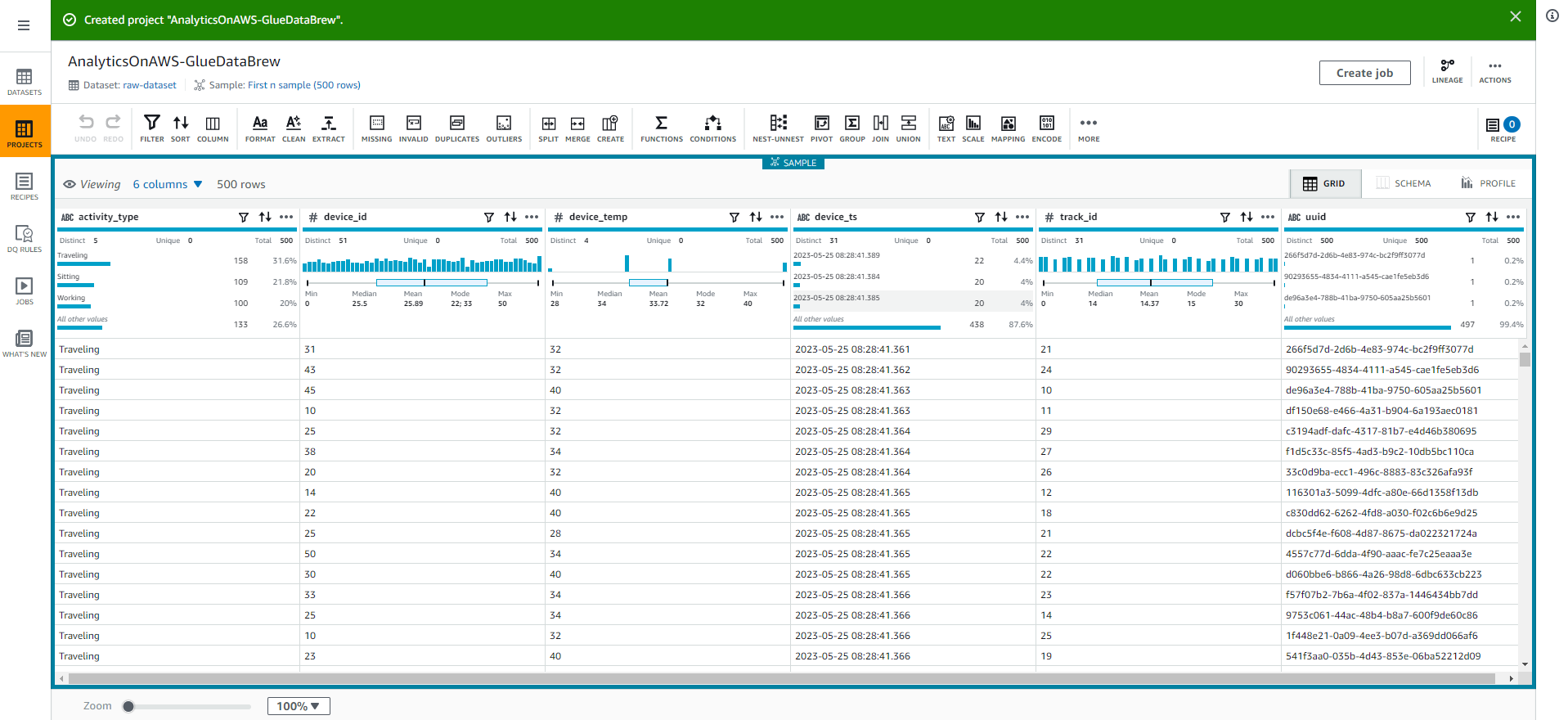The image size is (1568, 720).
Task: Open track_id column options menu
Action: 1268,217
